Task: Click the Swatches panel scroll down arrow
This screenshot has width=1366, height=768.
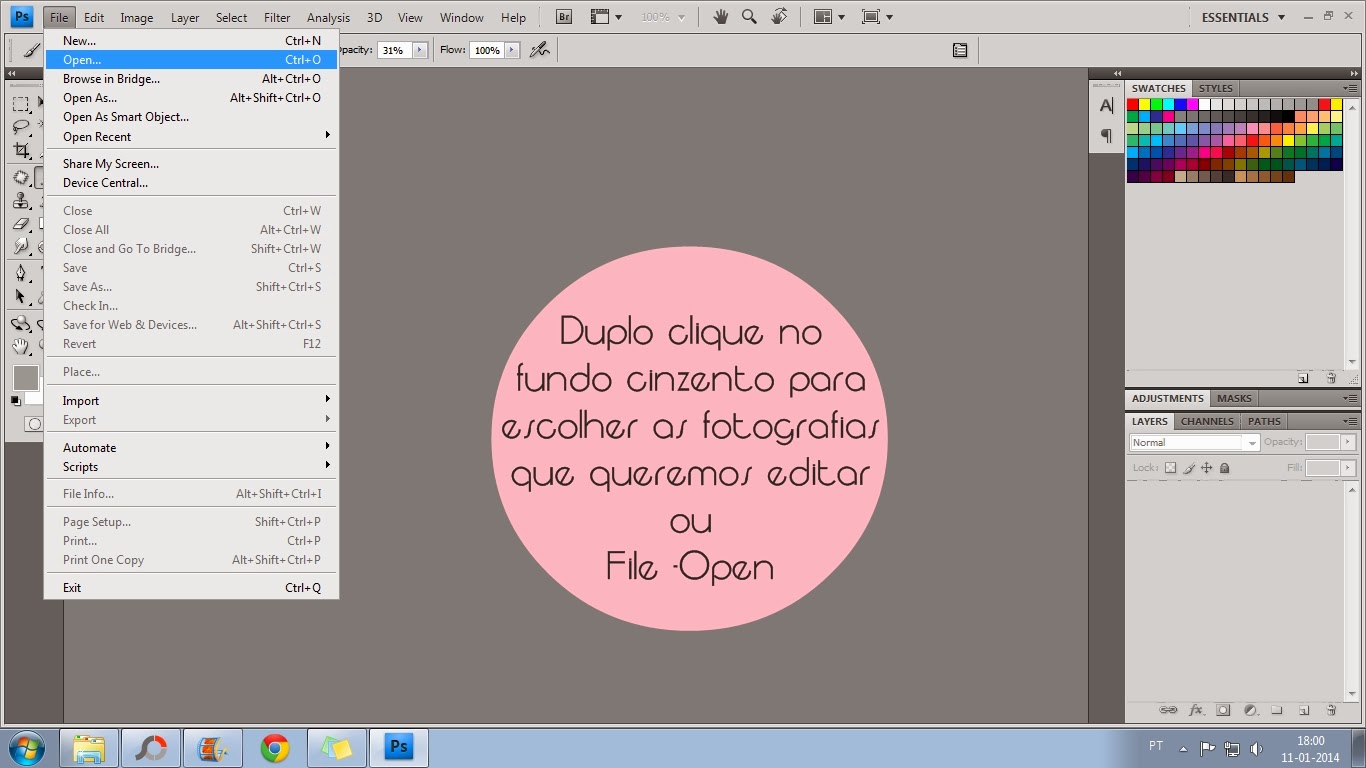Action: tap(1351, 361)
